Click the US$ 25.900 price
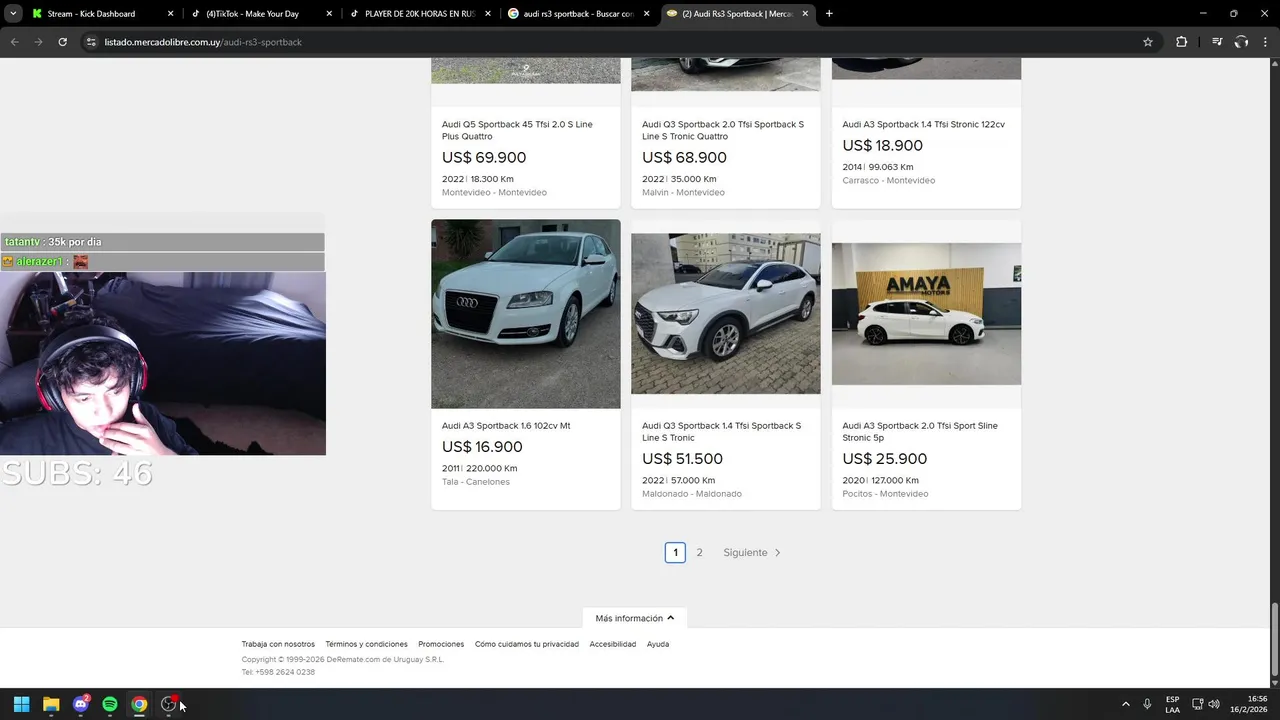This screenshot has height=720, width=1280. pyautogui.click(x=884, y=459)
